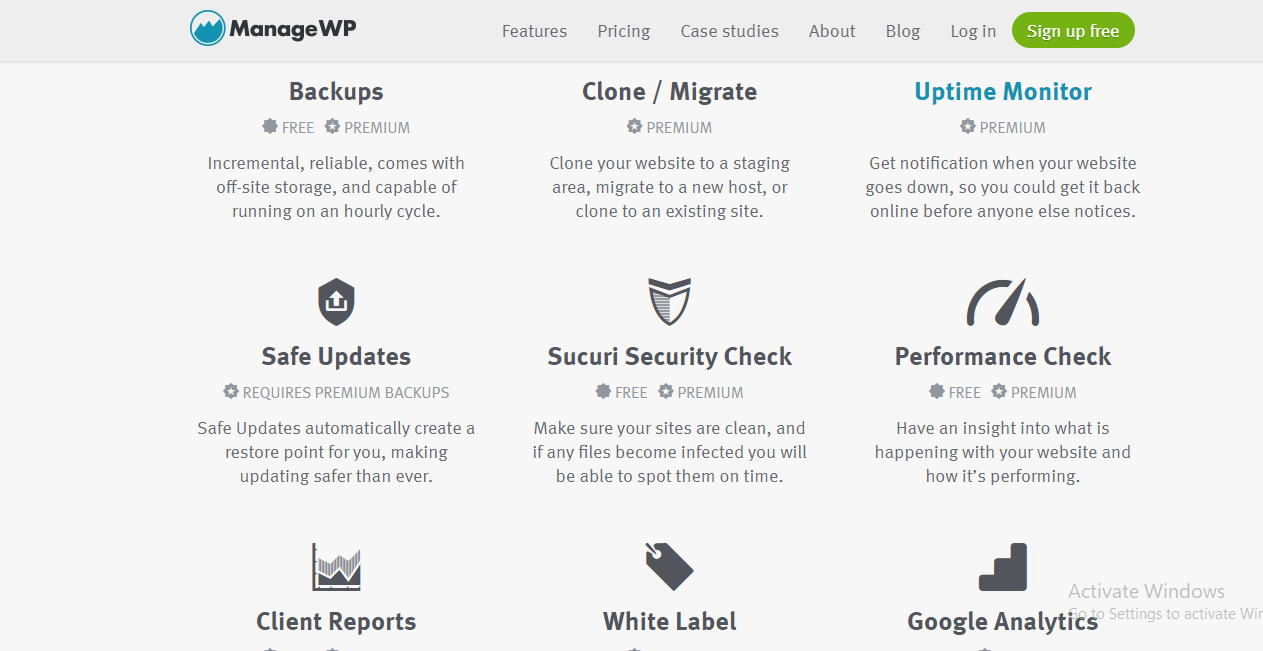Open the Safe Updates shield icon
This screenshot has height=651, width=1263.
(x=336, y=302)
